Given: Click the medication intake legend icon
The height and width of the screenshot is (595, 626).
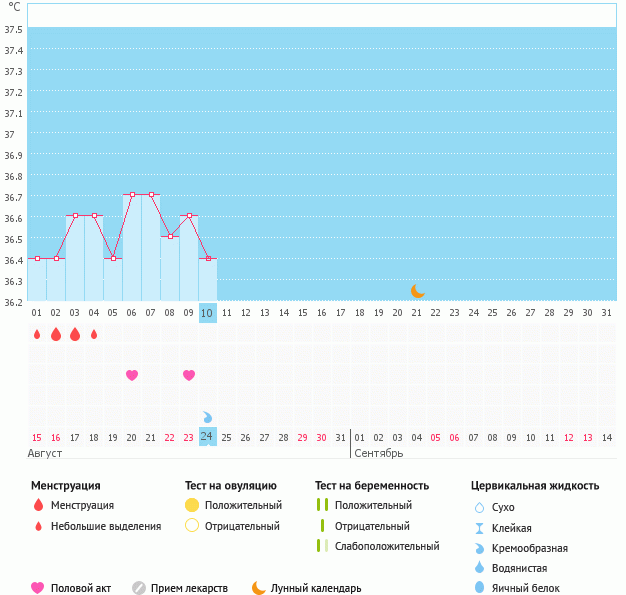Looking at the screenshot, I should coord(139,588).
